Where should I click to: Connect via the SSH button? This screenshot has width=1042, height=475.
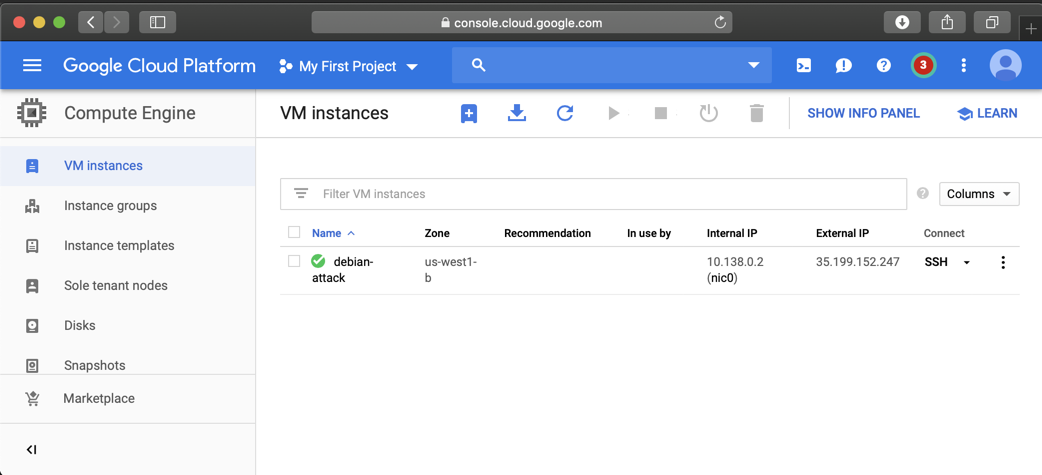pos(936,262)
